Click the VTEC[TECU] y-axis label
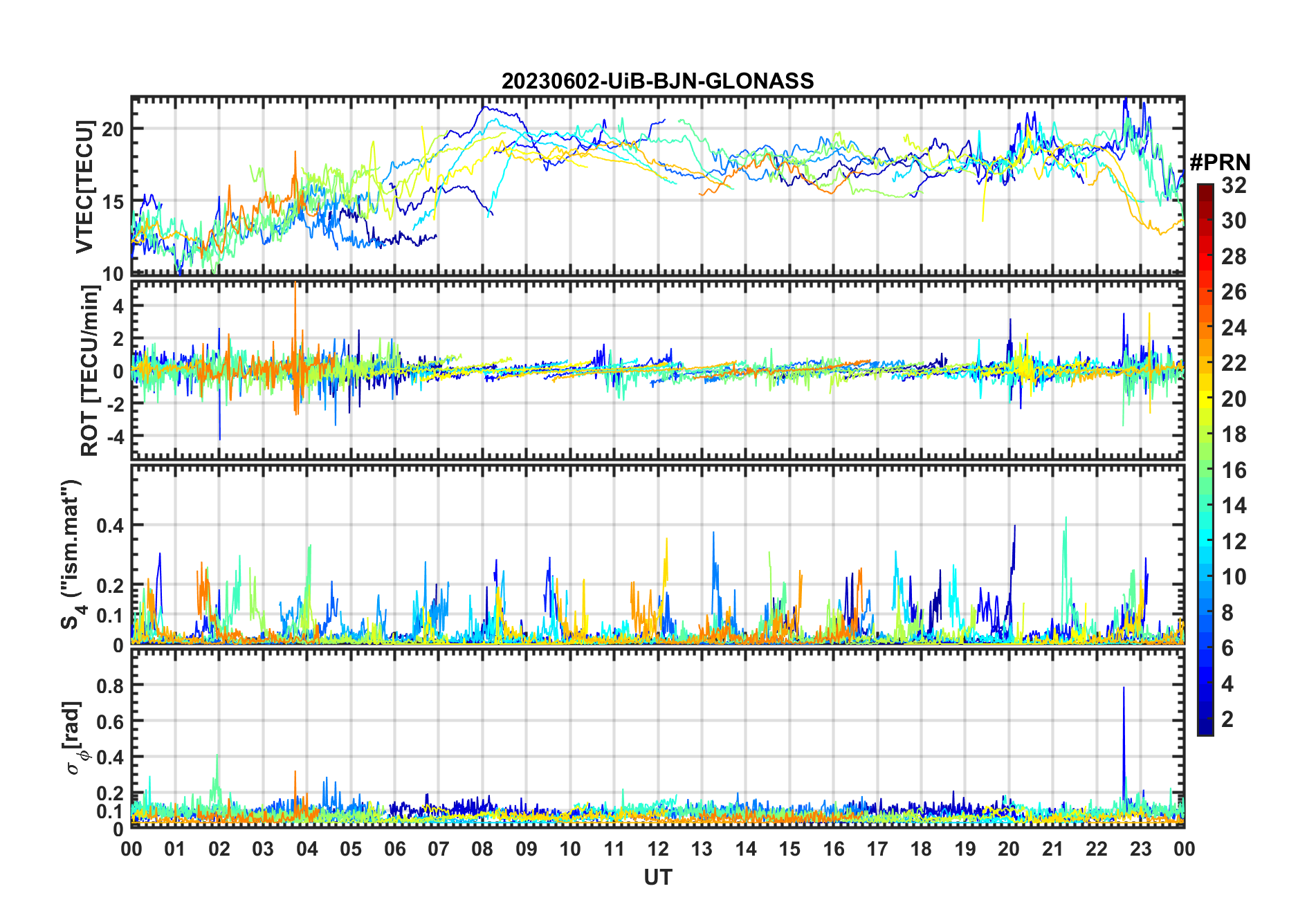The width and height of the screenshot is (1316, 920). click(84, 187)
